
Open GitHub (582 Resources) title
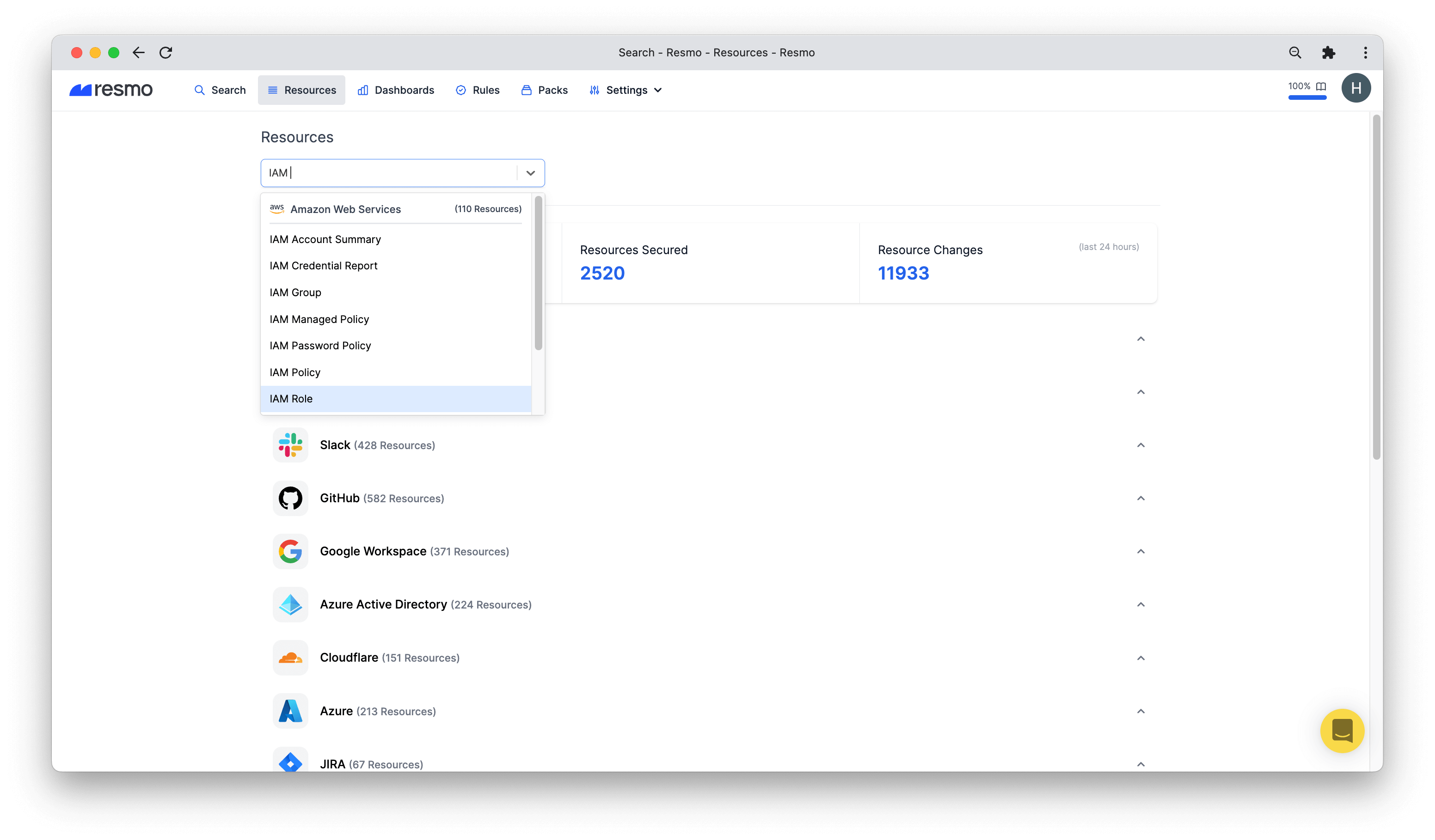click(381, 498)
